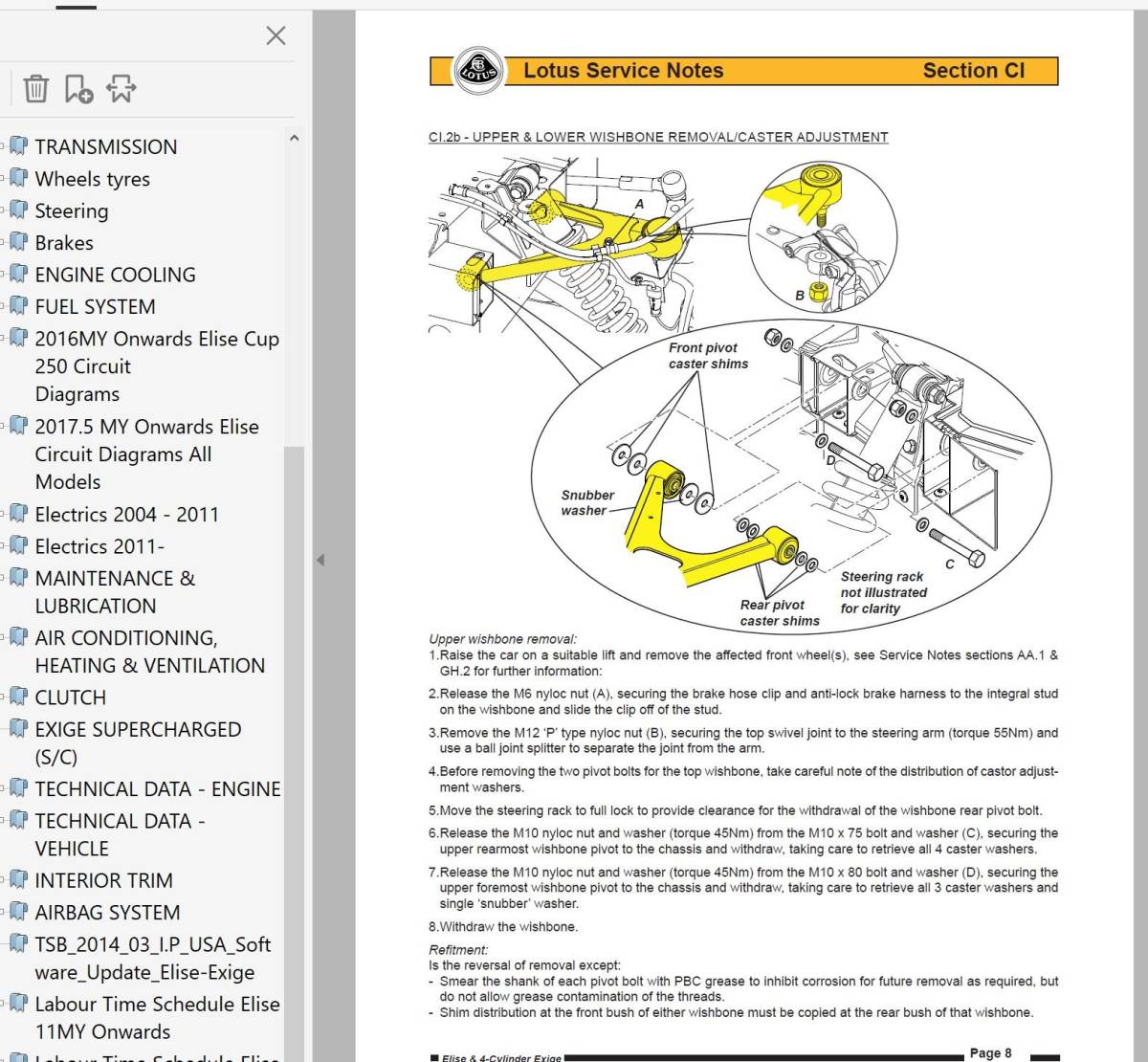Delete the selected bookmark with the trash icon

pos(35,88)
